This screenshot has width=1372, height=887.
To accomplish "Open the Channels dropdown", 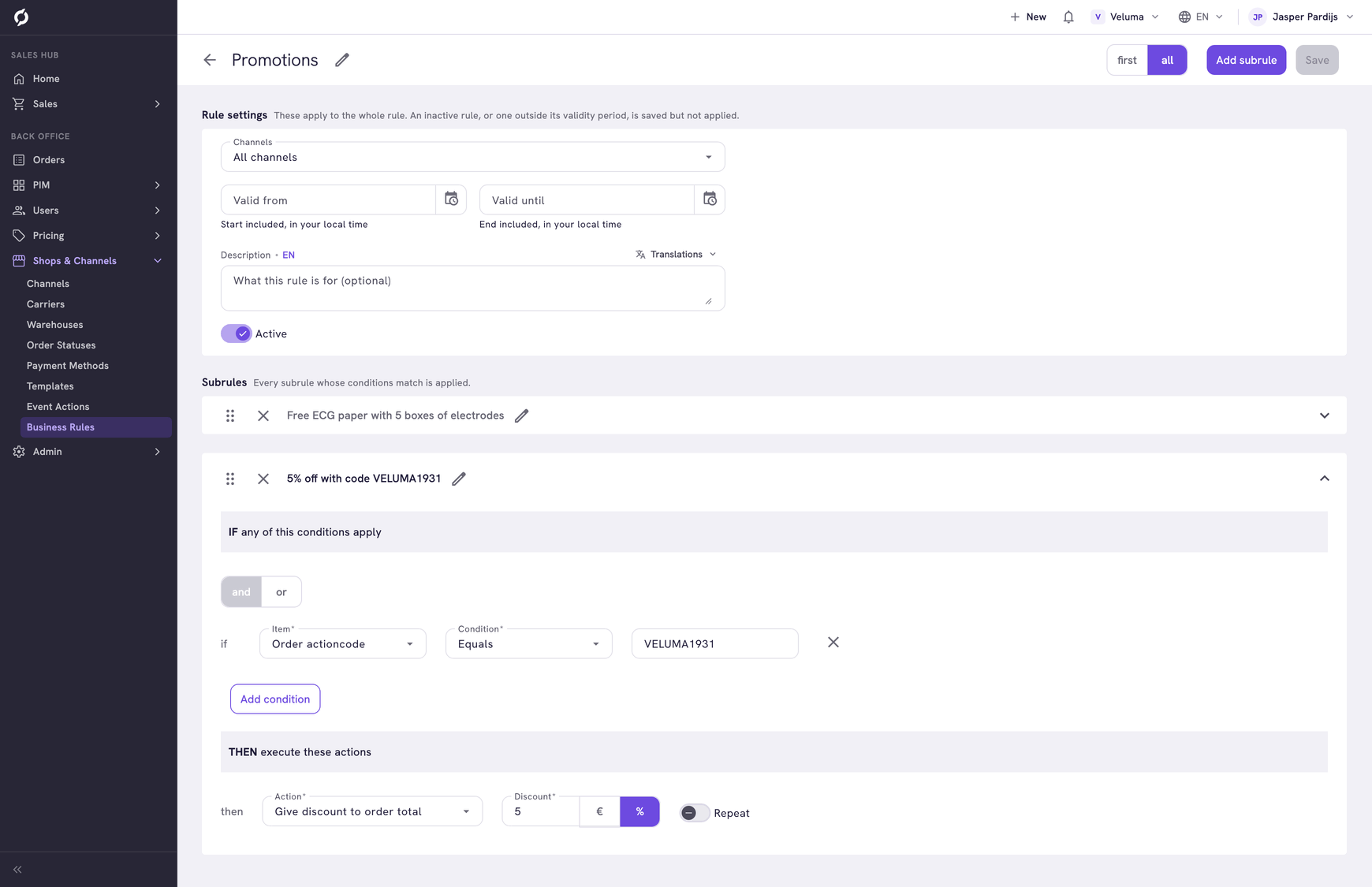I will click(472, 157).
